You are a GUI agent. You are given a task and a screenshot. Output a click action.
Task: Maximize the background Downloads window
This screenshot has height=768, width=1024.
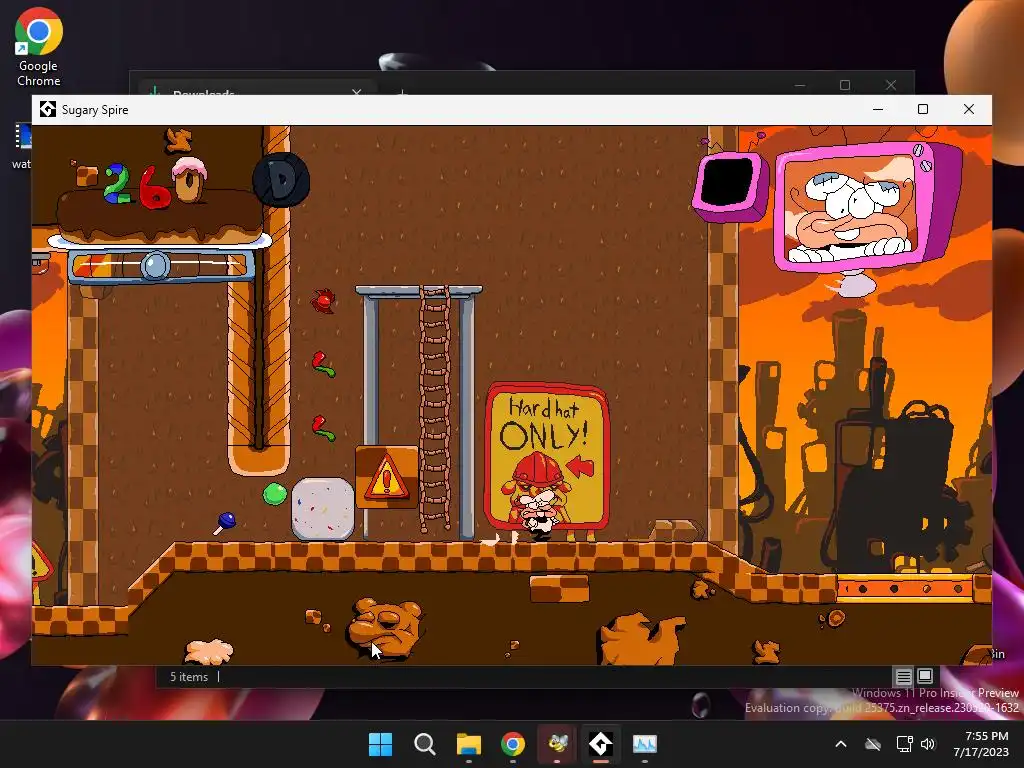pyautogui.click(x=845, y=85)
